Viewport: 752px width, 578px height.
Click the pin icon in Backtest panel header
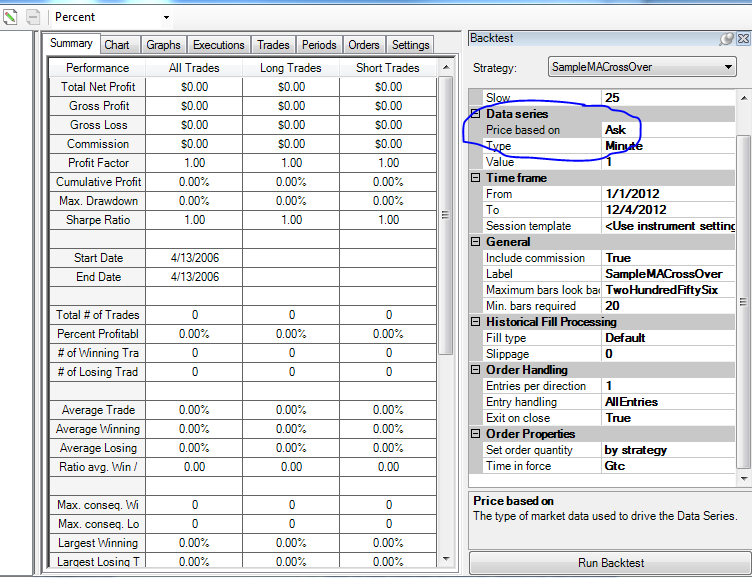[726, 39]
